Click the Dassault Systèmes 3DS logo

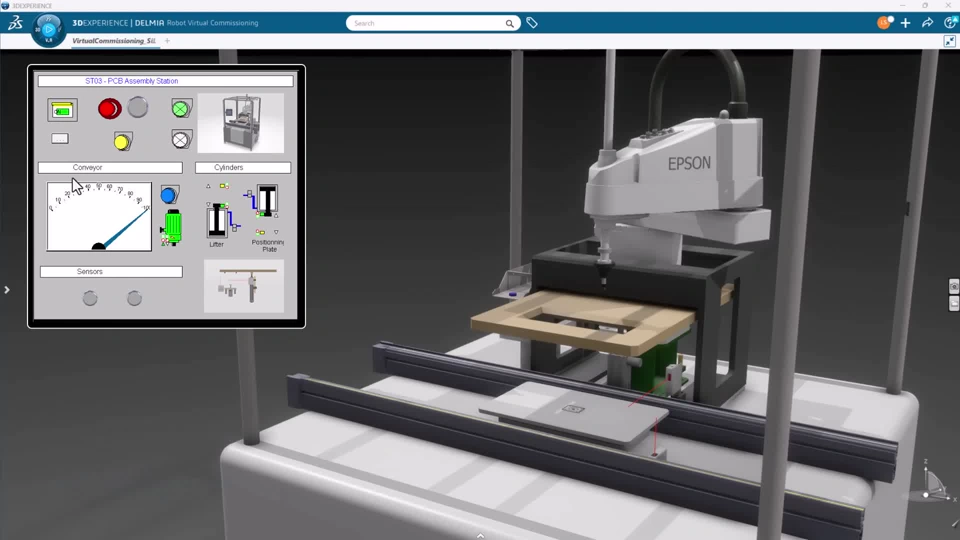15,23
